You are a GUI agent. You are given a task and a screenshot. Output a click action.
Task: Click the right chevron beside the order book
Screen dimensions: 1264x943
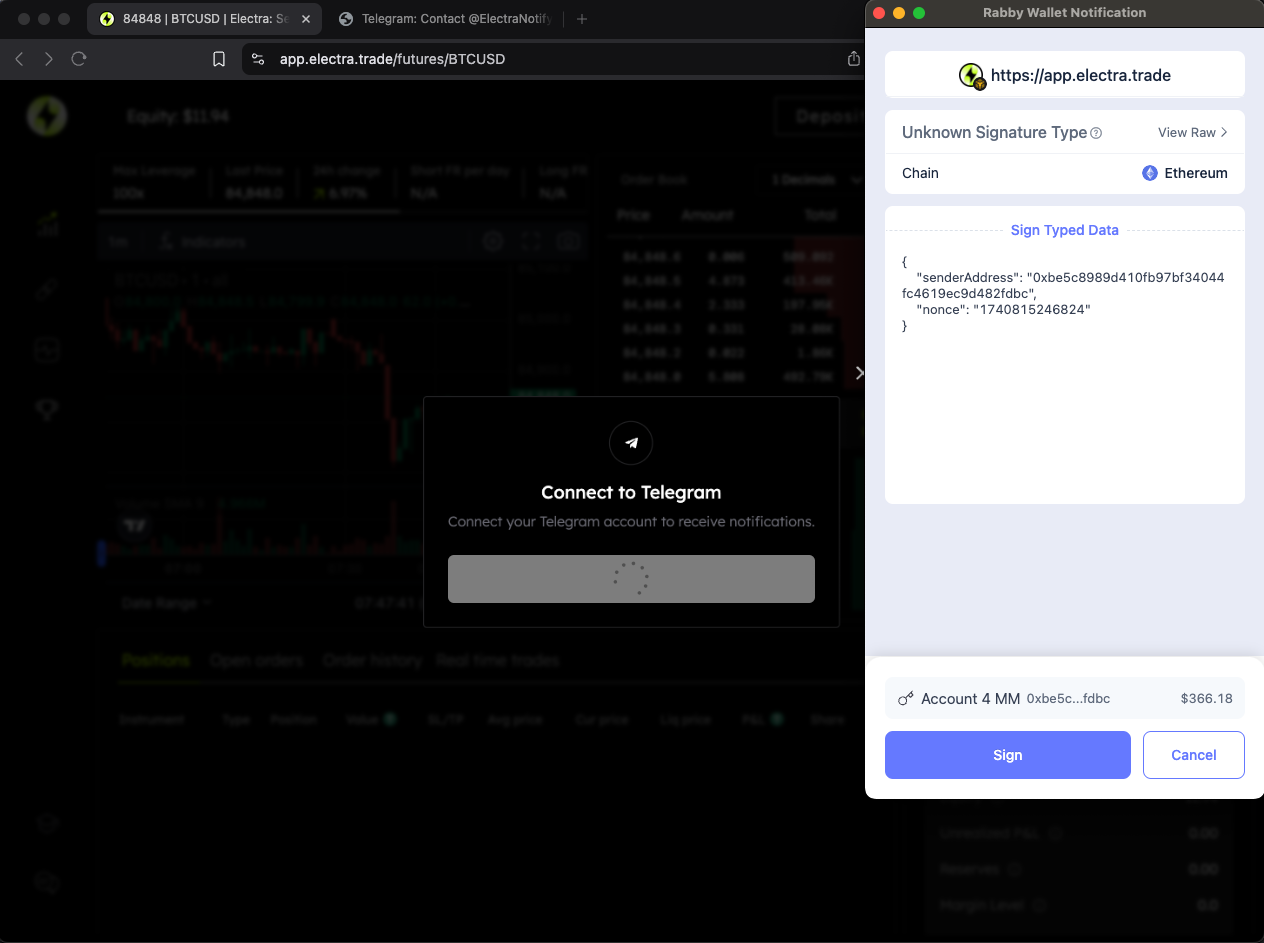coord(858,373)
